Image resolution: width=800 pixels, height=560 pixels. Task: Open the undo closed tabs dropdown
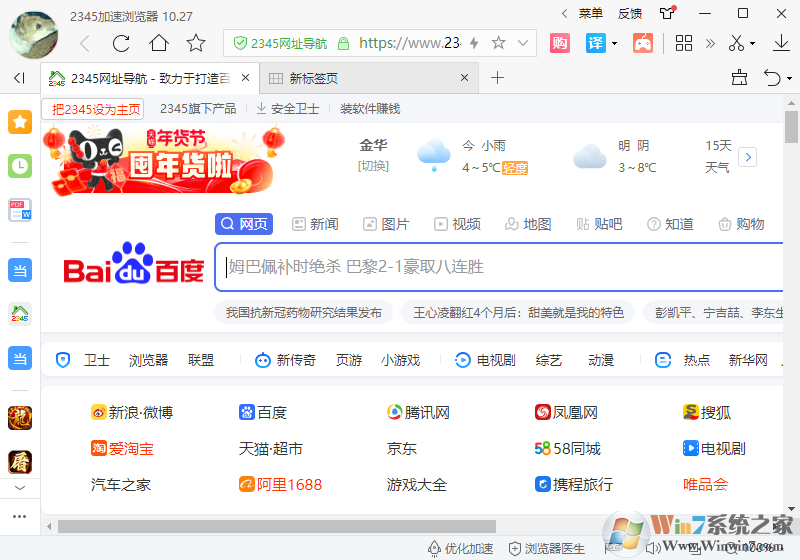789,79
